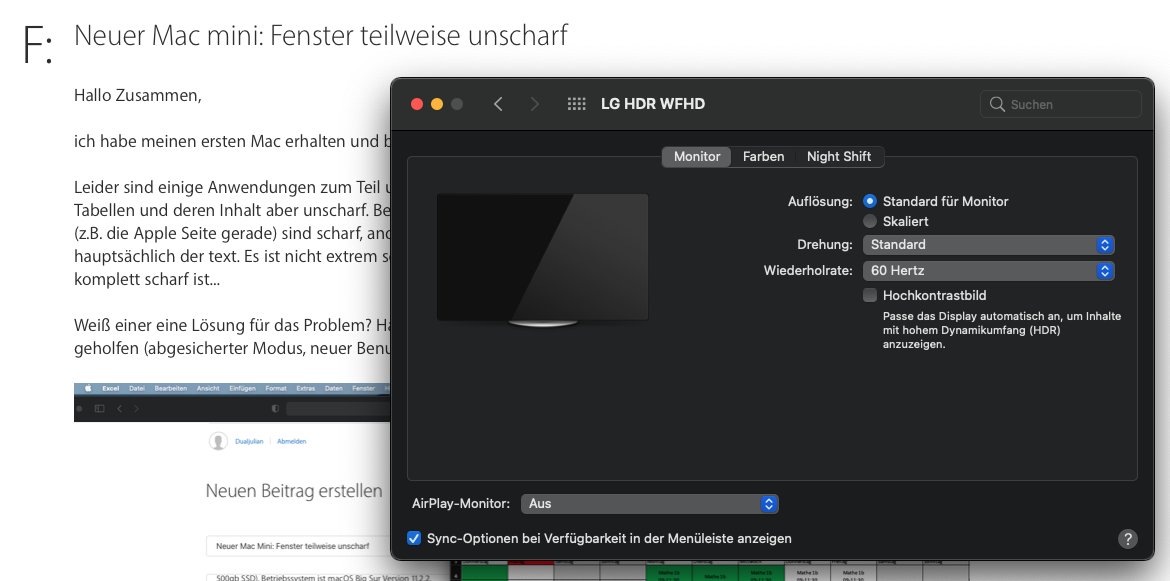This screenshot has height=581, width=1170.
Task: Select Standard für Monitor resolution
Action: 869,201
